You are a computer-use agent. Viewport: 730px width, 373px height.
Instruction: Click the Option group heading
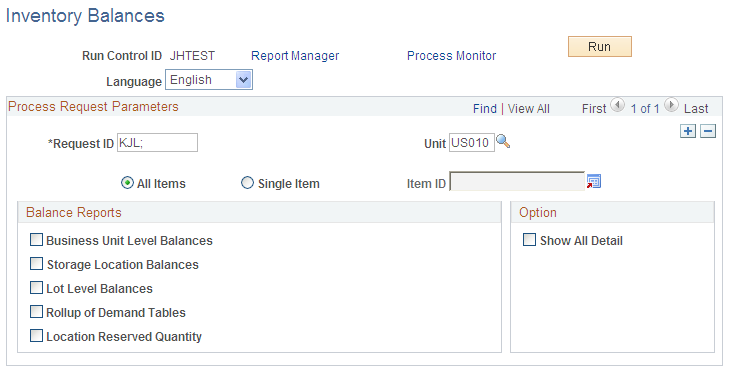point(538,212)
